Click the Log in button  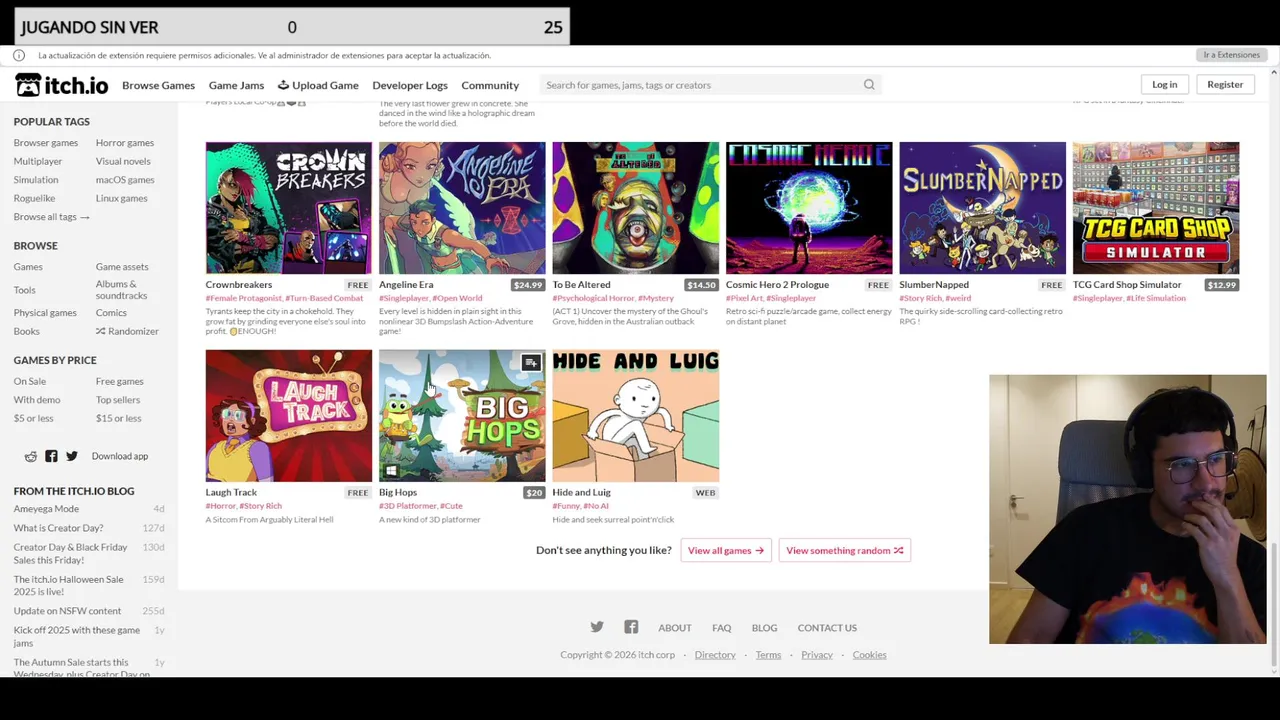1165,84
